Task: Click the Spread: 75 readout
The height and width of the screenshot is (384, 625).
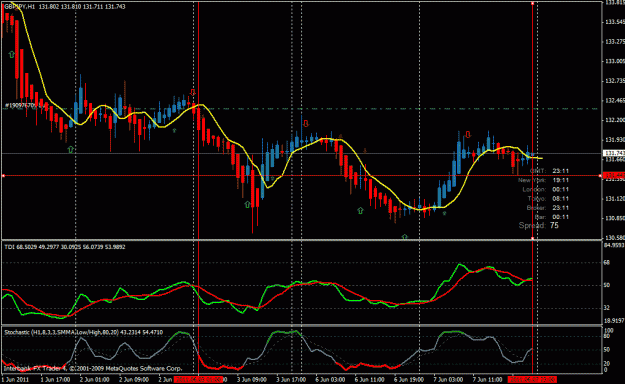Action: (x=539, y=226)
